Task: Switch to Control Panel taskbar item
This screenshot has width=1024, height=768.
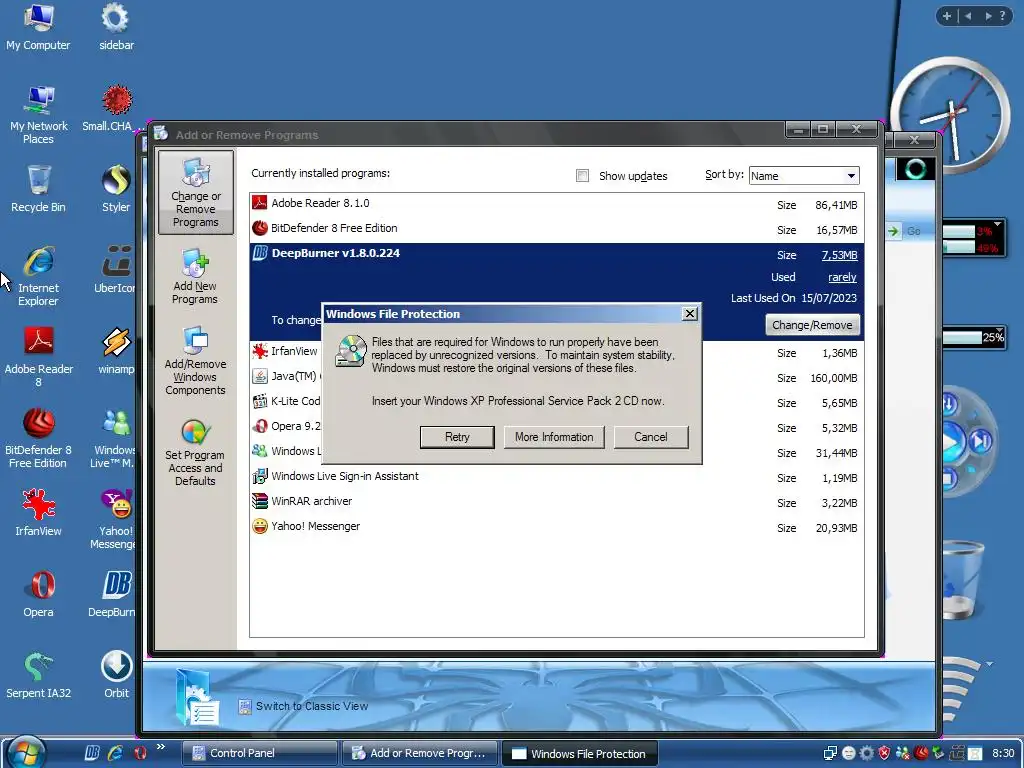Action: [x=259, y=753]
